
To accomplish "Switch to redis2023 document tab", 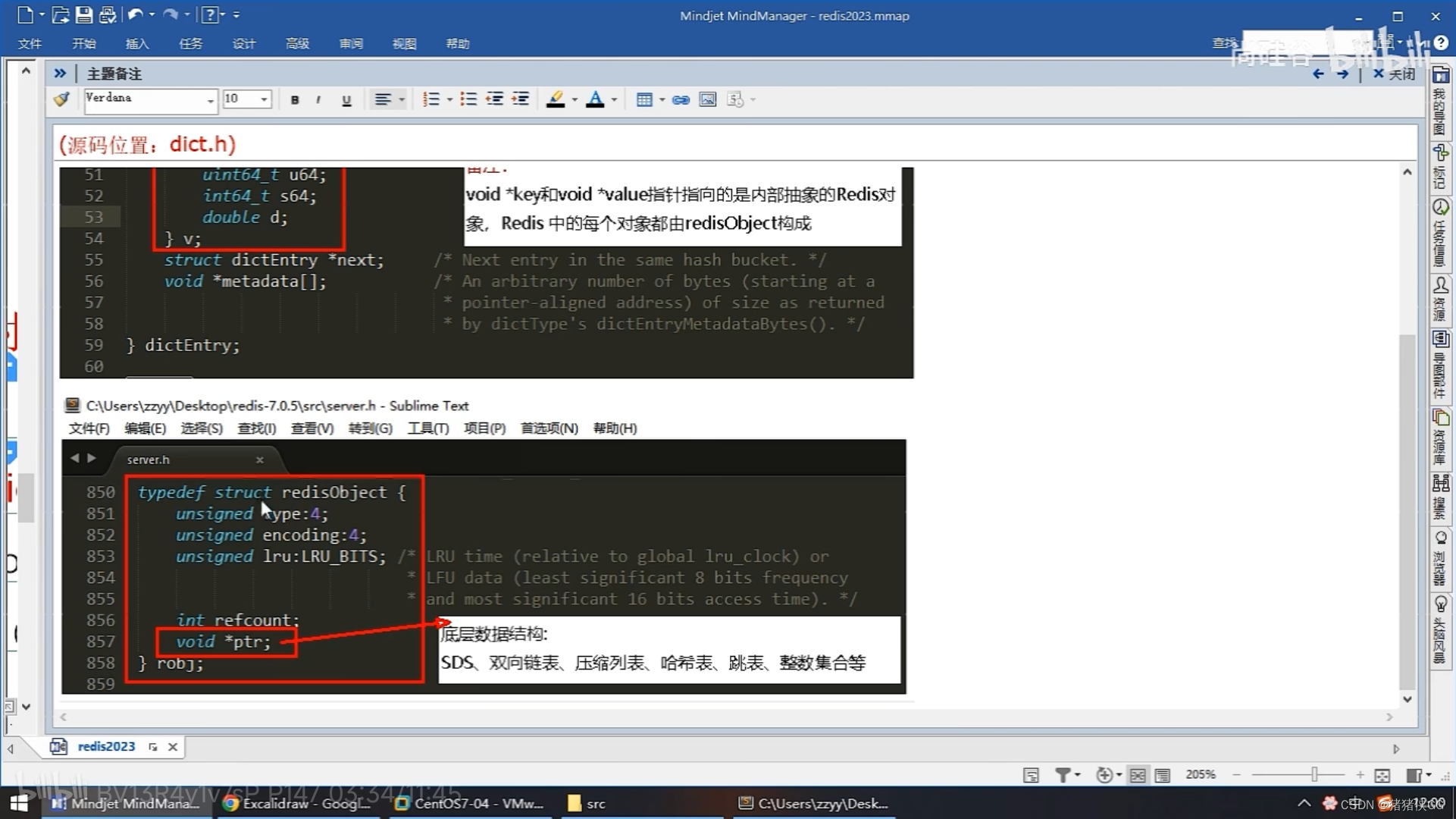I will (105, 746).
